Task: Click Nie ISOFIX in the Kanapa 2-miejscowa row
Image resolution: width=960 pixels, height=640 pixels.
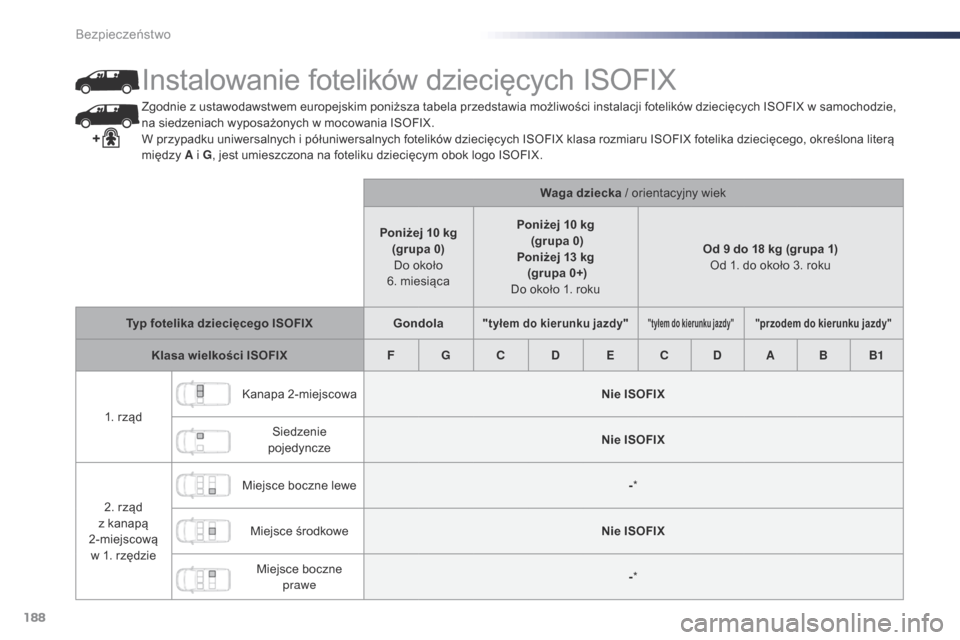Action: 633,394
